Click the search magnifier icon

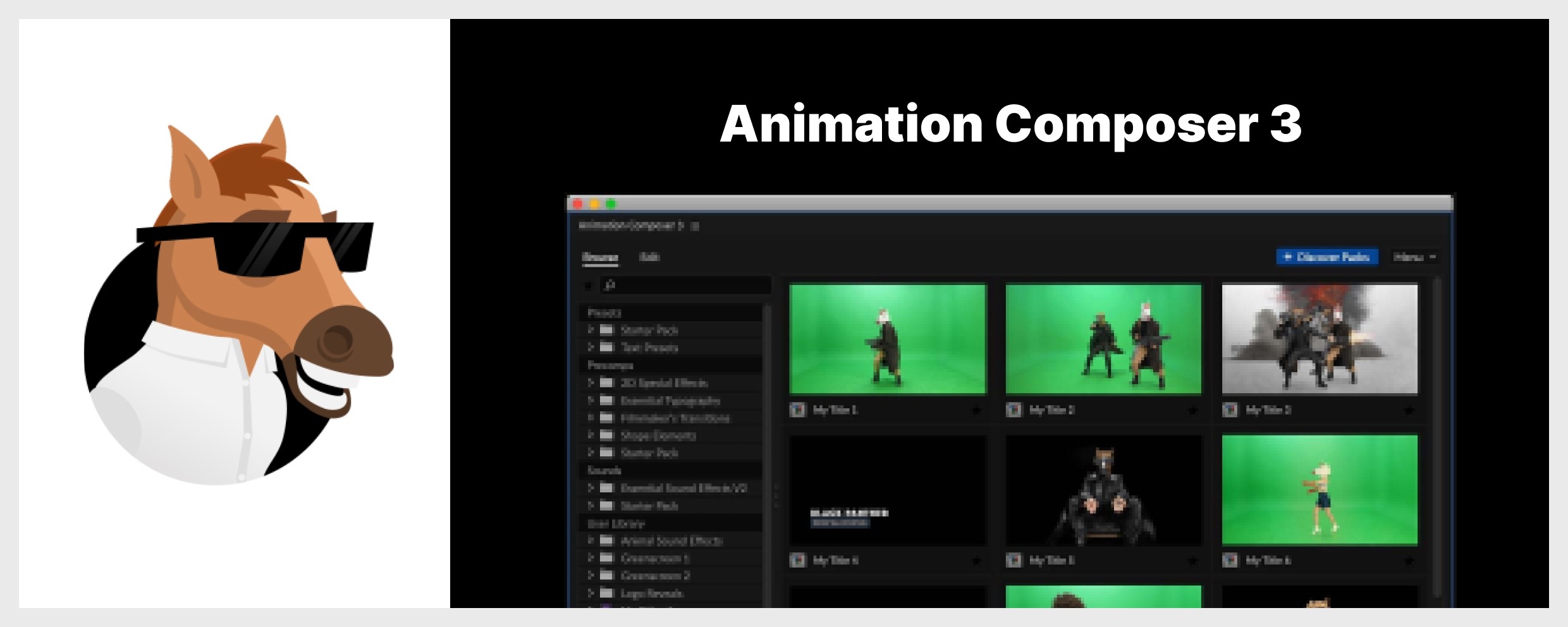609,285
